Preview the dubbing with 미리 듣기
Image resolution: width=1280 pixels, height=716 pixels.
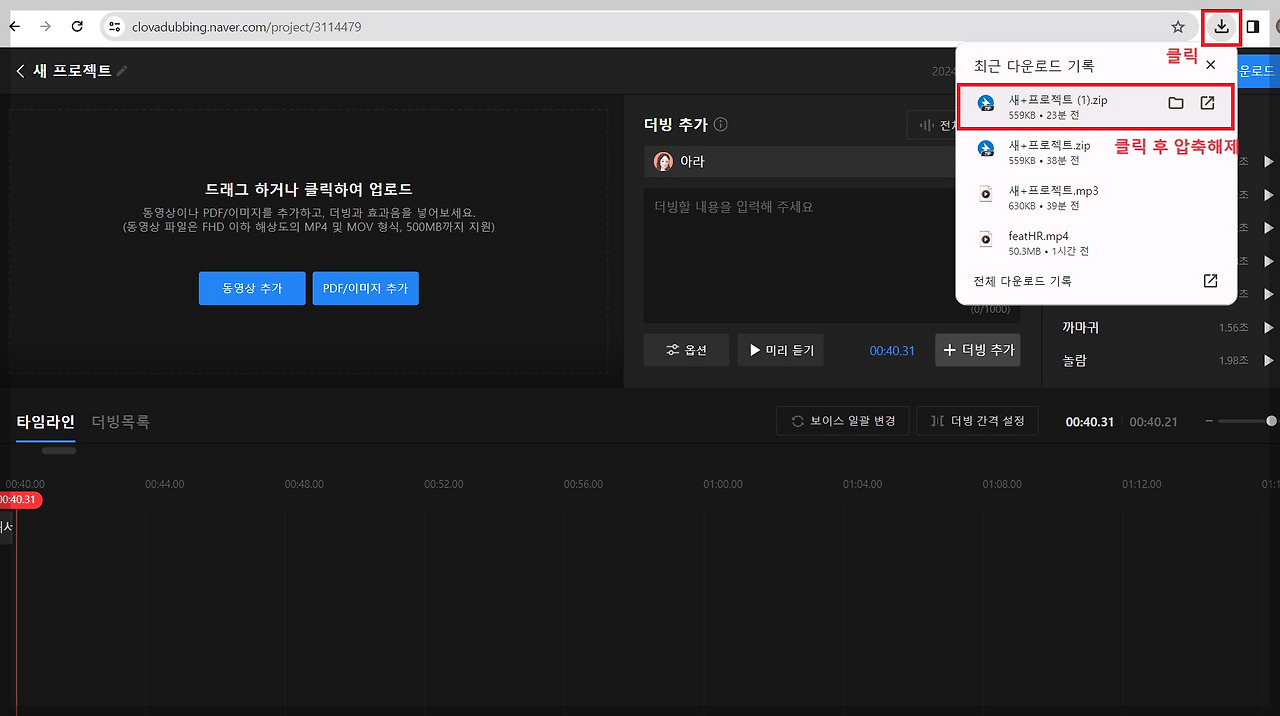point(780,349)
